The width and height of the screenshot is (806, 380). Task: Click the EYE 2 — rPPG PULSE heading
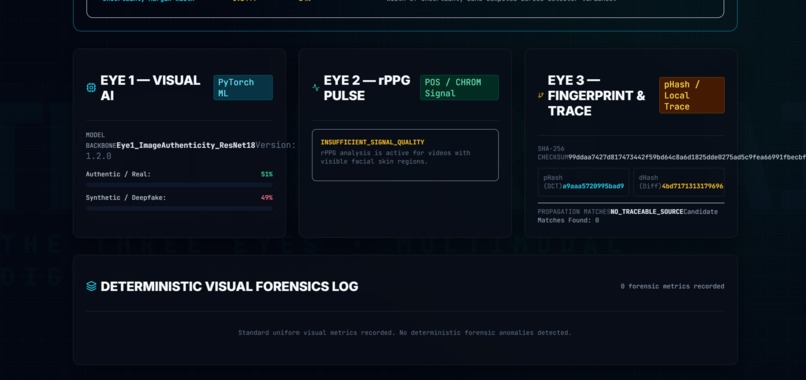(x=367, y=88)
